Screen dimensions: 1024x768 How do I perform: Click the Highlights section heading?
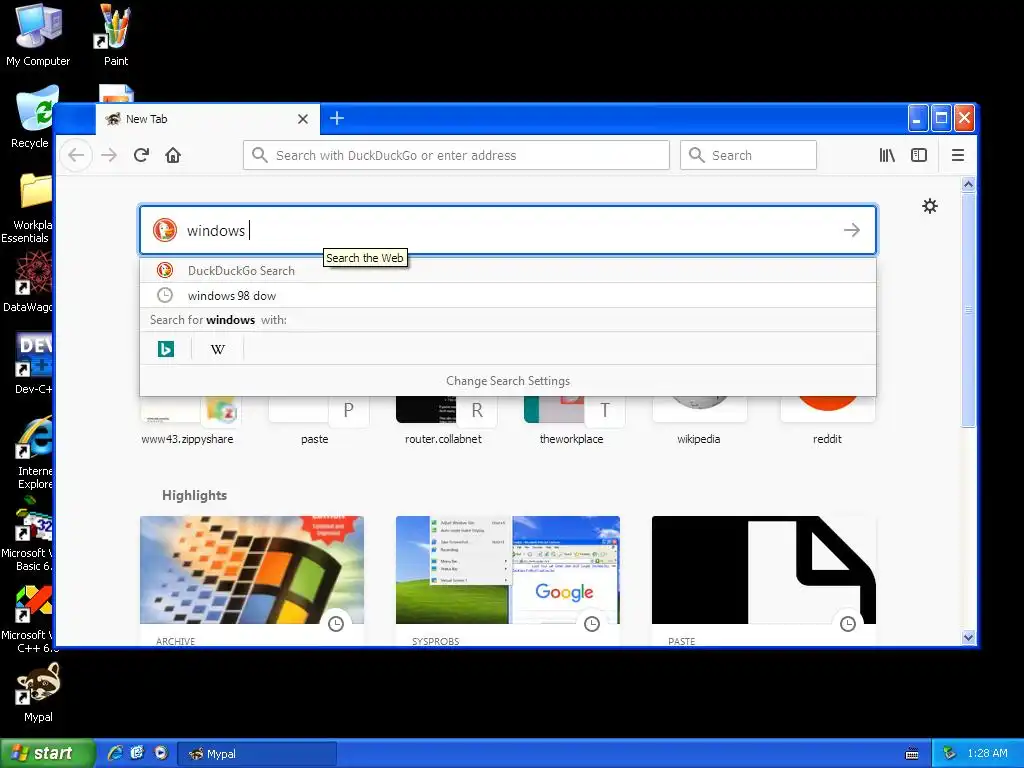pos(195,495)
